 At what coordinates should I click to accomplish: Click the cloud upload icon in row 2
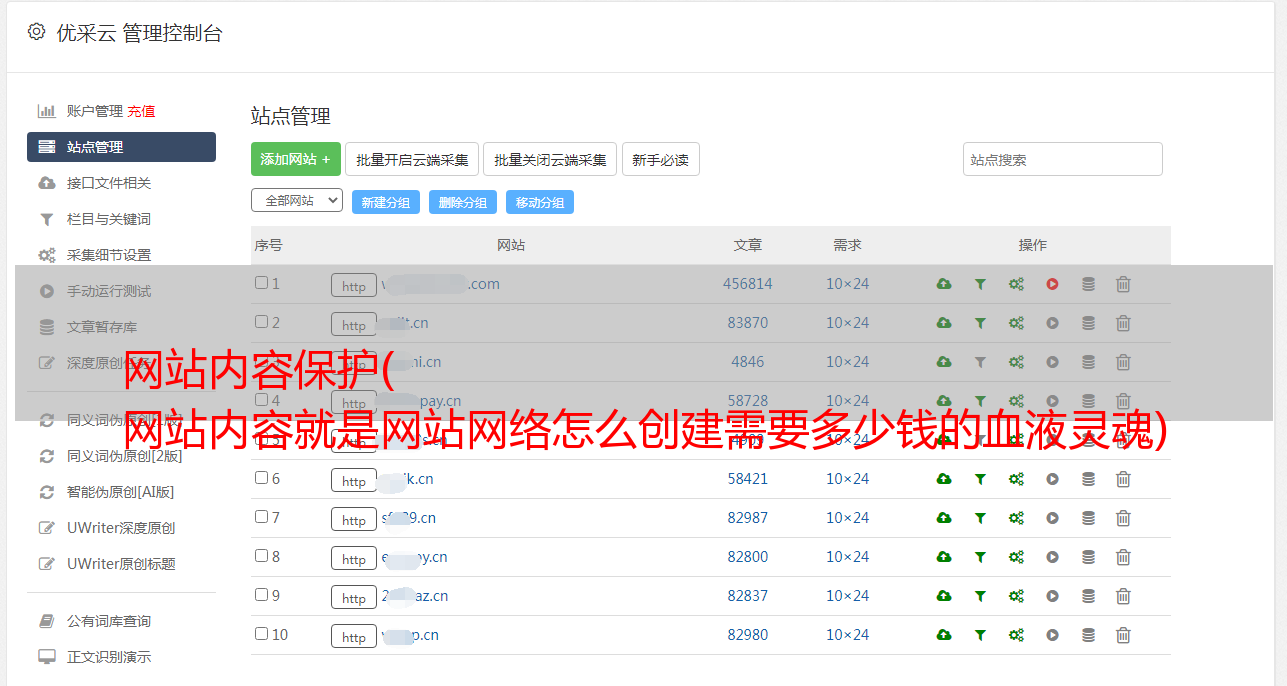pos(944,323)
